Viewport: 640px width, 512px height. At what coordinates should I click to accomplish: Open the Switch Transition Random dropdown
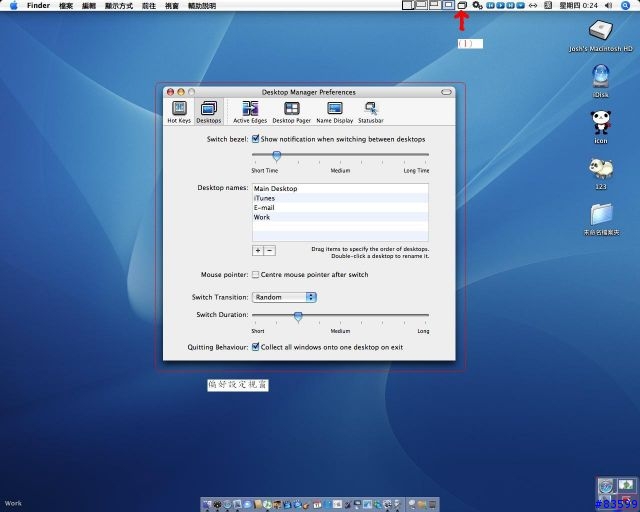tap(284, 297)
